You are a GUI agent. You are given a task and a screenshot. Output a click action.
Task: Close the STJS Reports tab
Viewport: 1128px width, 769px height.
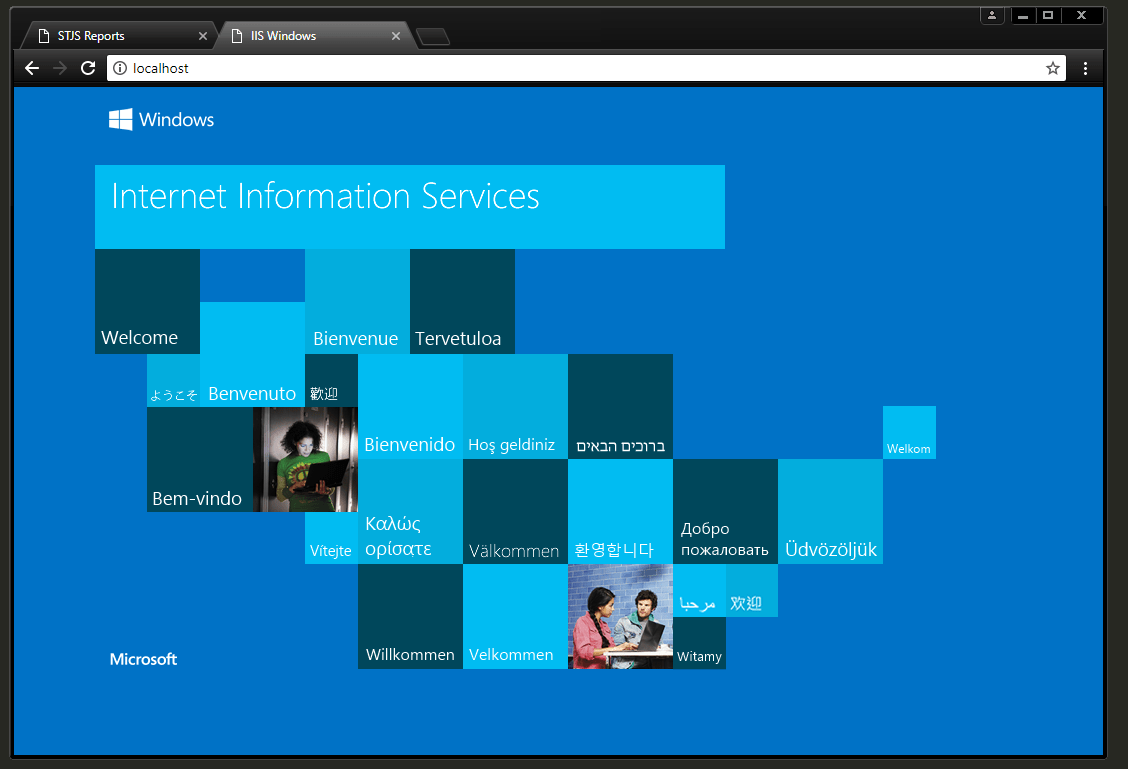coord(203,36)
